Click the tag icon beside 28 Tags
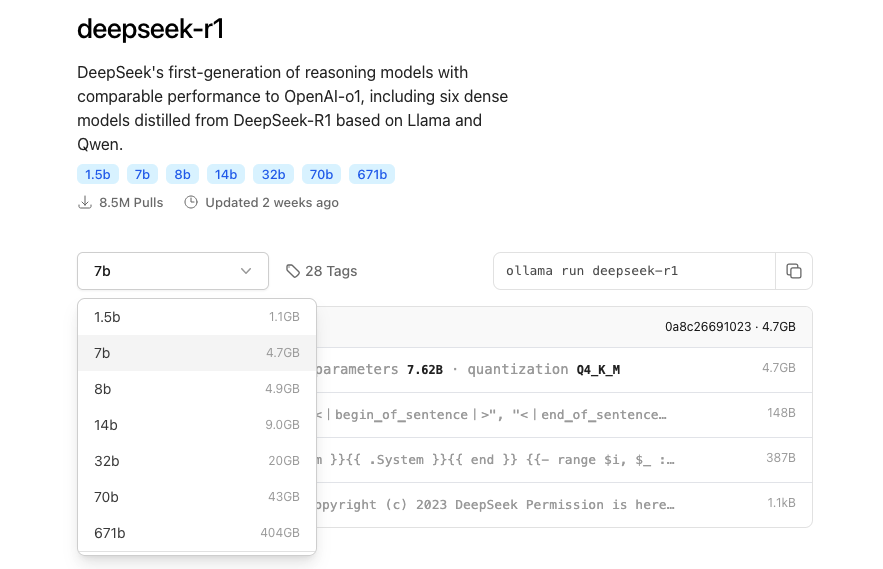The image size is (883, 569). click(x=293, y=271)
